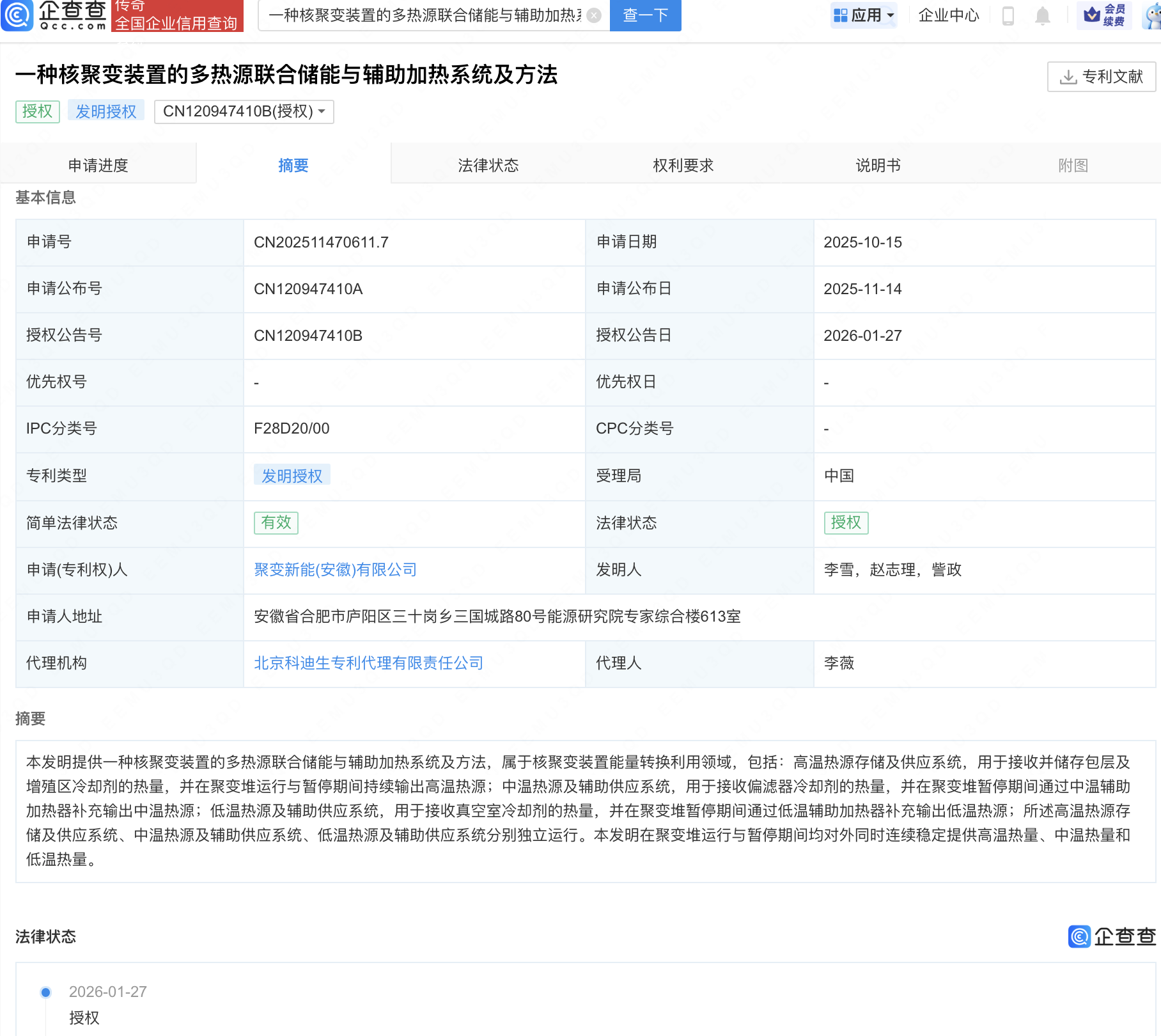Switch to the 法律状态 tab
The image size is (1161, 1036).
pos(488,166)
